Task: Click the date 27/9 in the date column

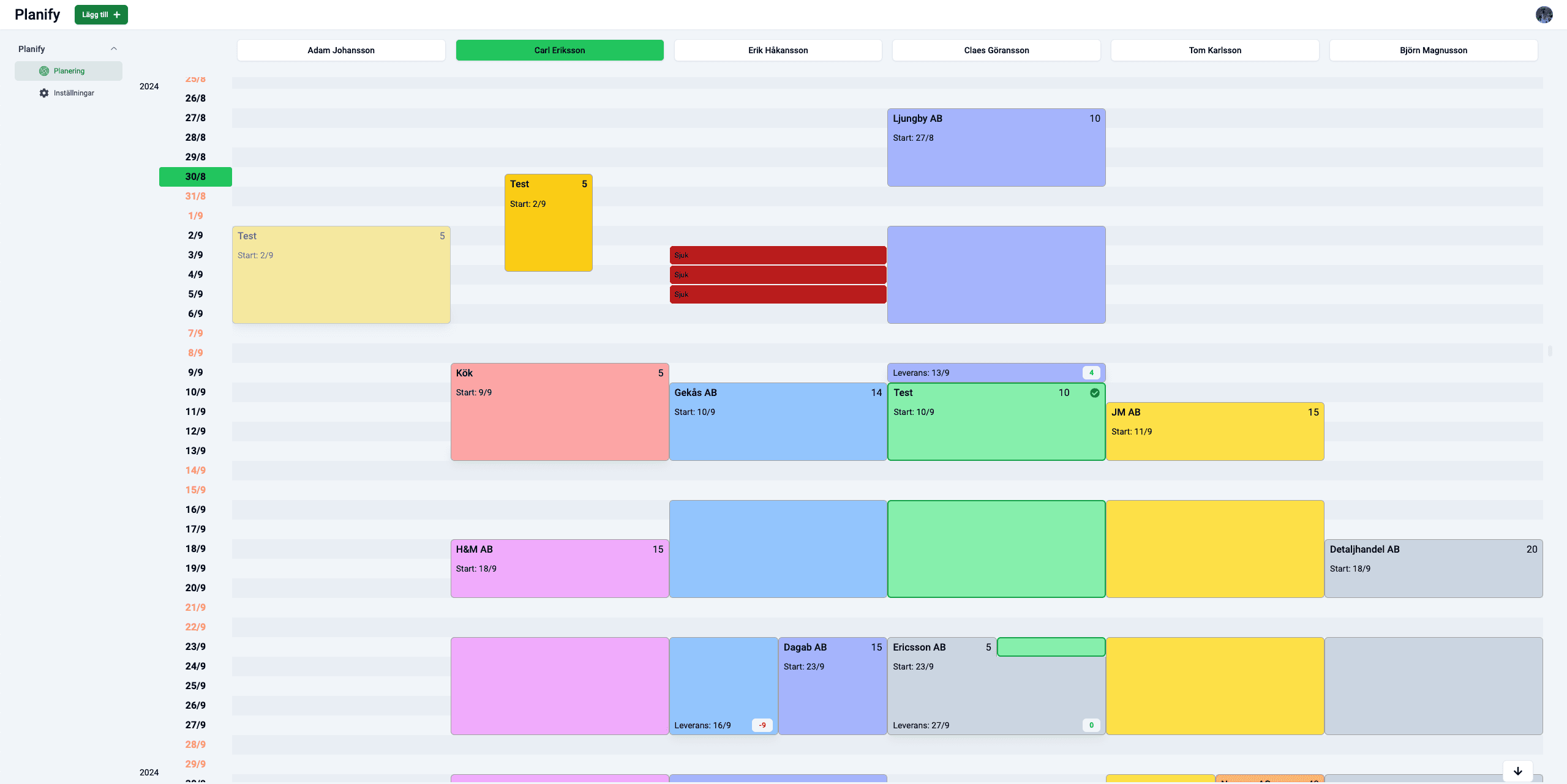Action: pyautogui.click(x=195, y=725)
